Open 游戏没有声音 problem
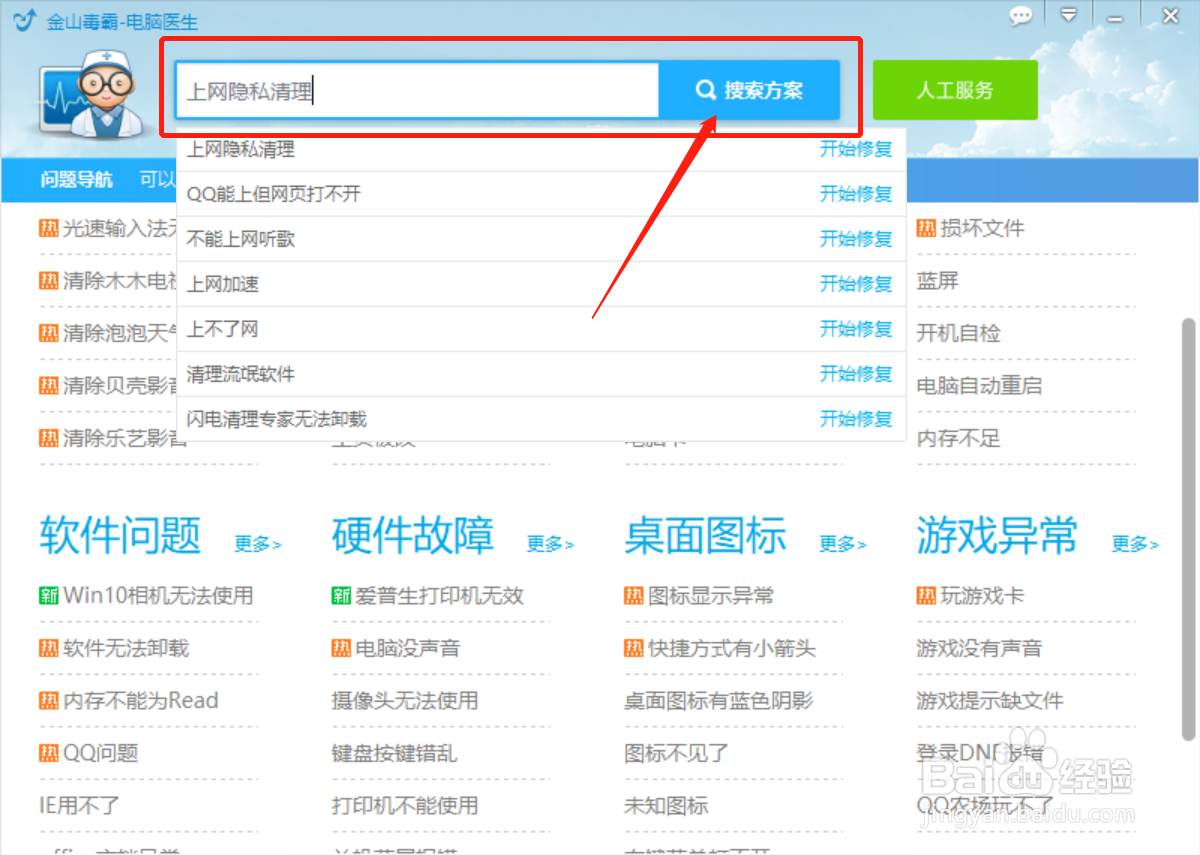1200x855 pixels. tap(979, 648)
